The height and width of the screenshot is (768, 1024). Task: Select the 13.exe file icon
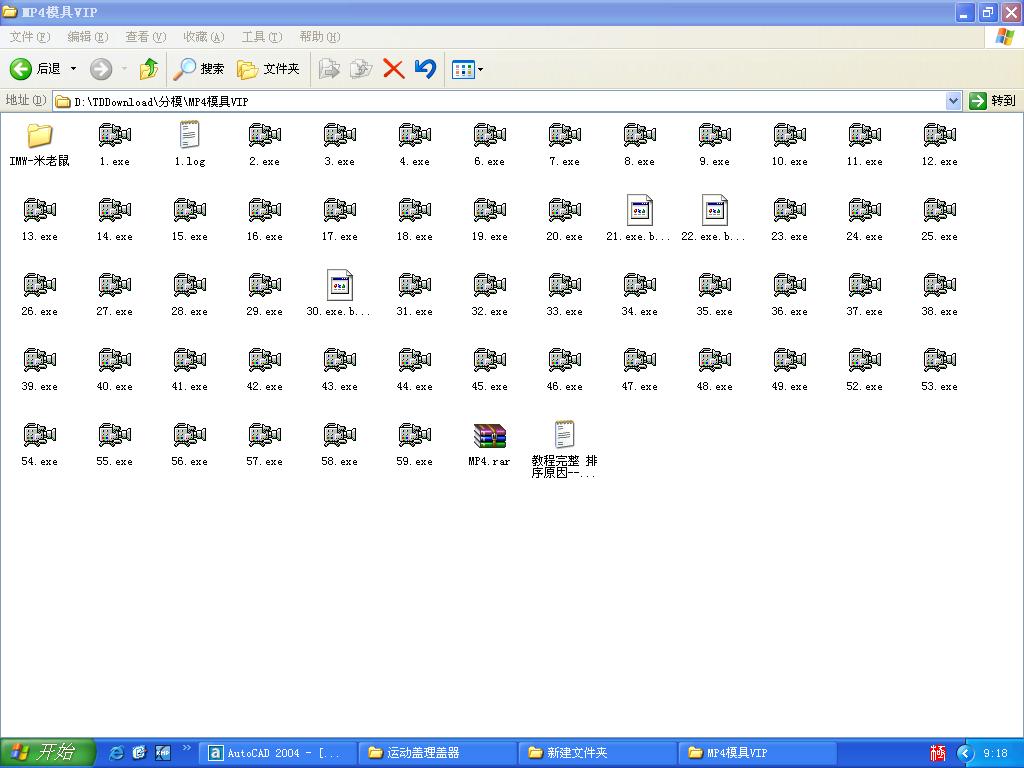(39, 210)
